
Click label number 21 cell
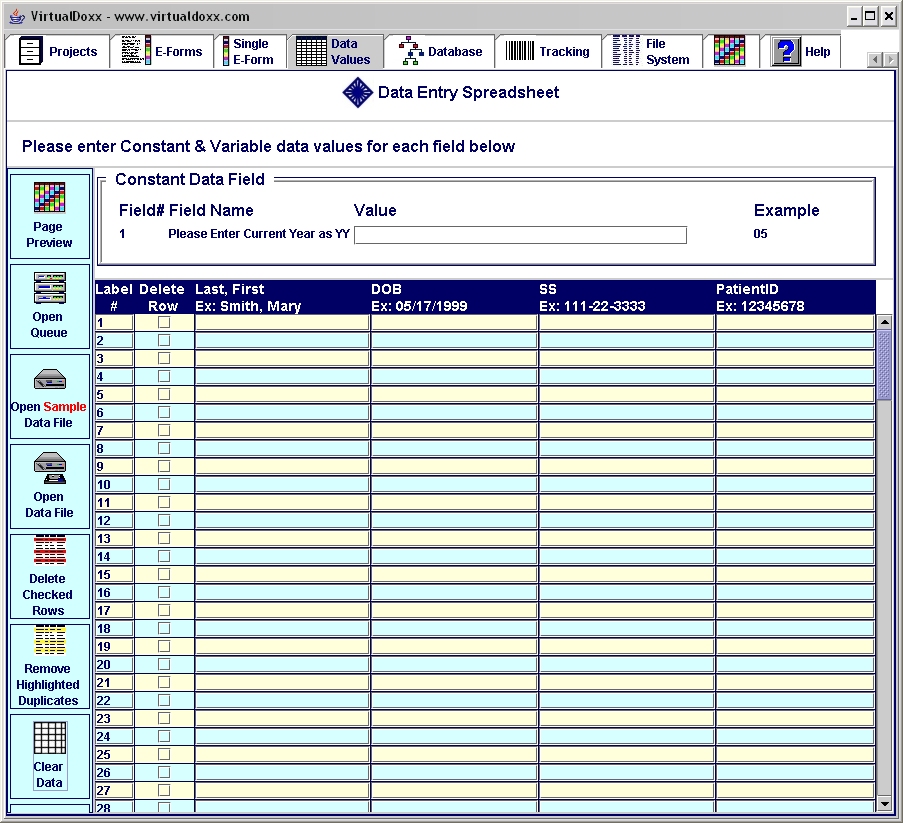coord(114,682)
